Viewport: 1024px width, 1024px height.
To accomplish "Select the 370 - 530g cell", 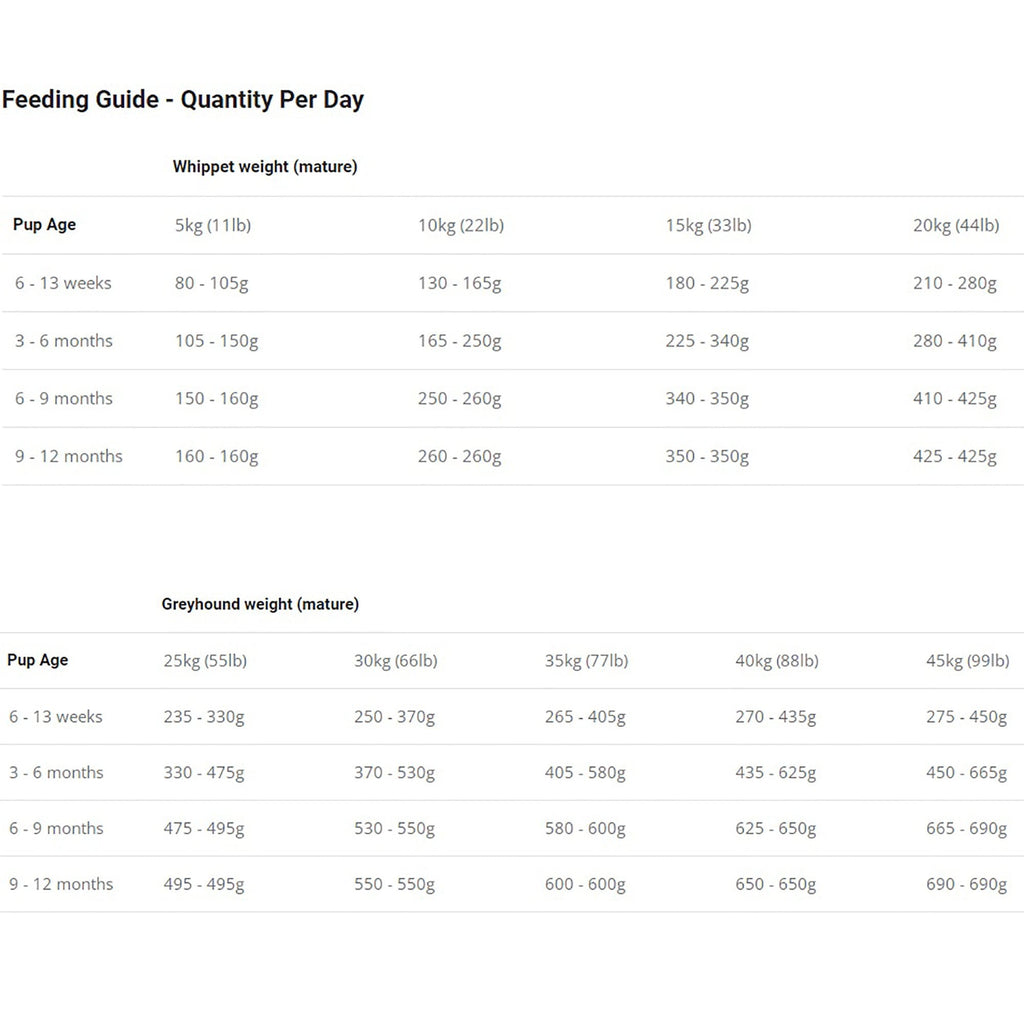I will click(394, 773).
